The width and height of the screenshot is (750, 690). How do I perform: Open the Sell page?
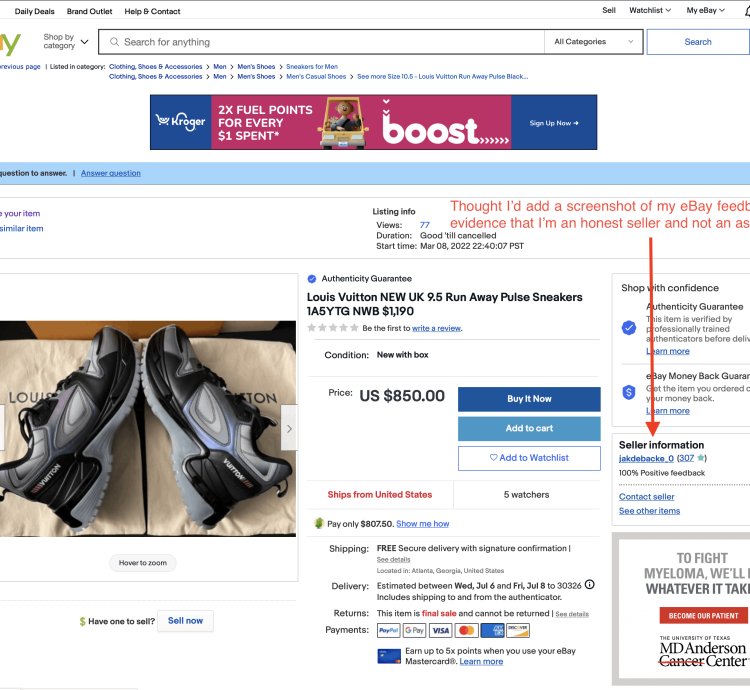click(608, 10)
